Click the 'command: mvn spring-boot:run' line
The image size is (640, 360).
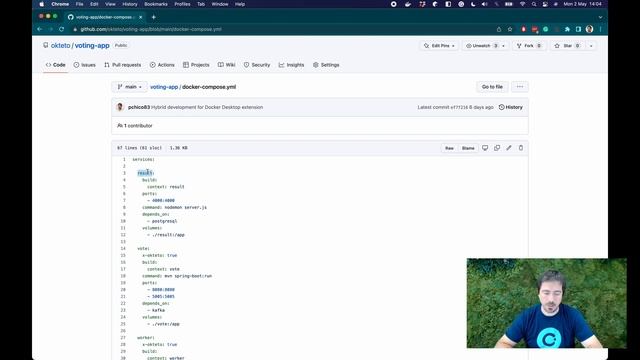click(177, 276)
